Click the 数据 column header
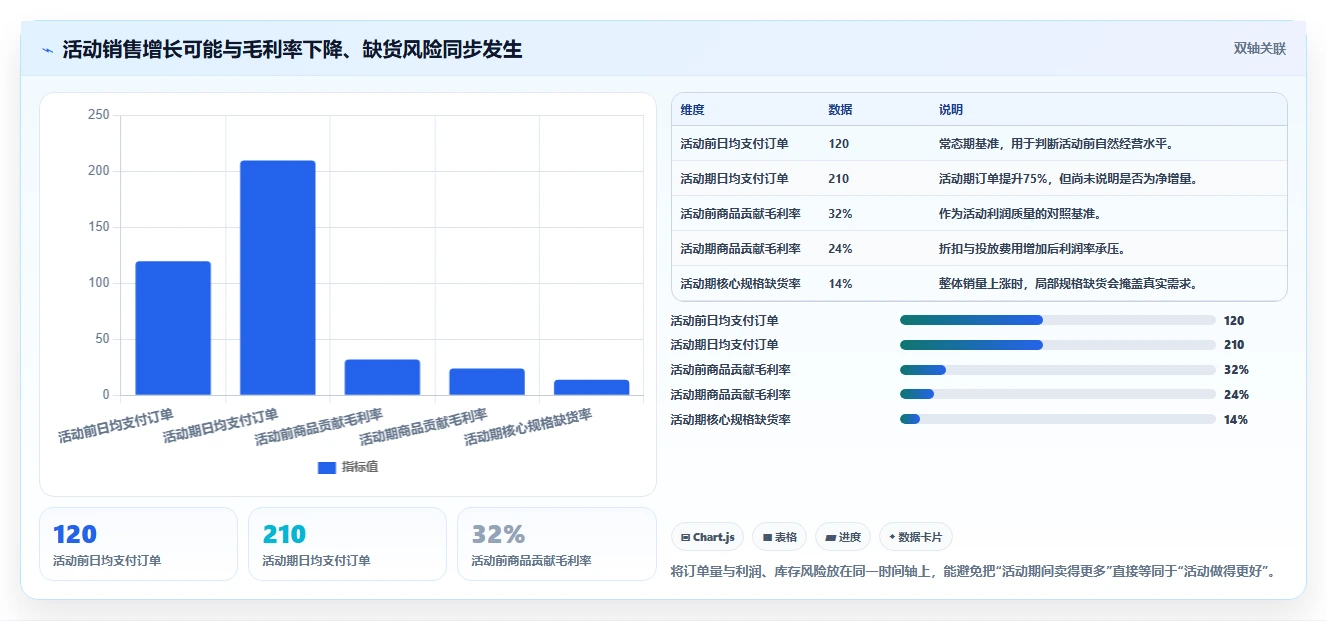The width and height of the screenshot is (1327, 621). tap(841, 110)
